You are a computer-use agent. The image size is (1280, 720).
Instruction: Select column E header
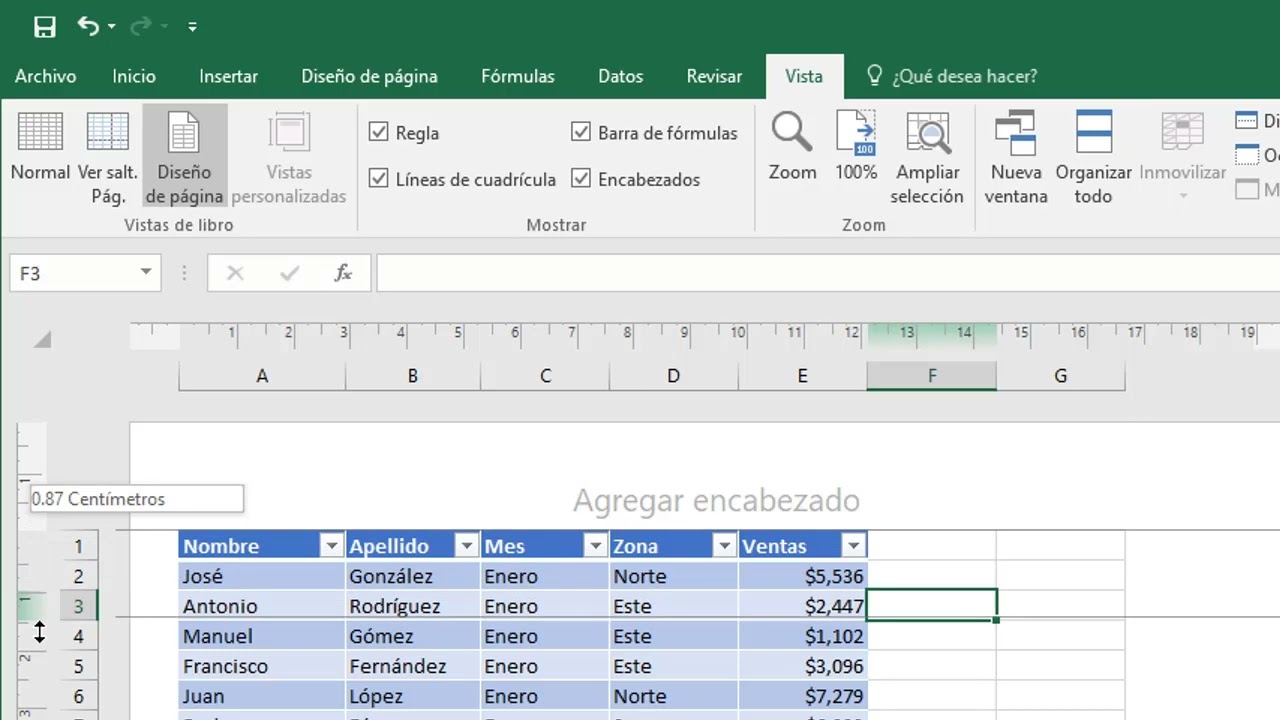pyautogui.click(x=802, y=376)
